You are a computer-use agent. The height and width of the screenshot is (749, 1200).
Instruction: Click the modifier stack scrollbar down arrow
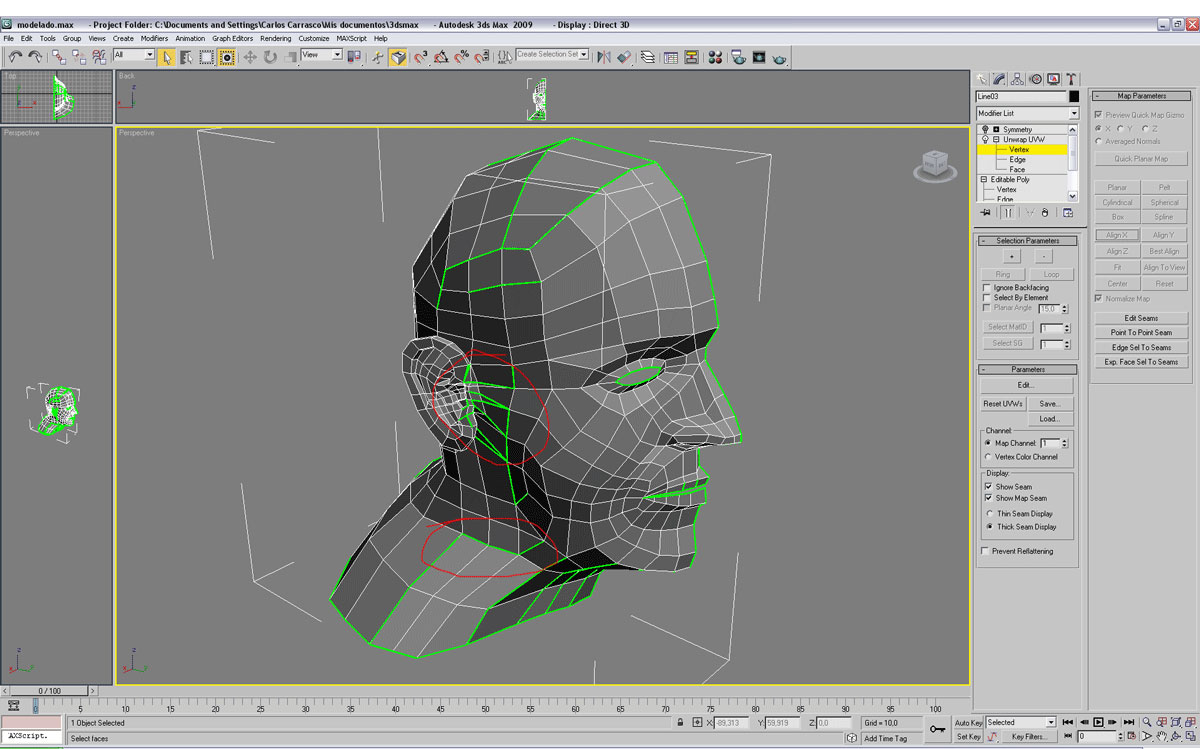[x=1074, y=196]
